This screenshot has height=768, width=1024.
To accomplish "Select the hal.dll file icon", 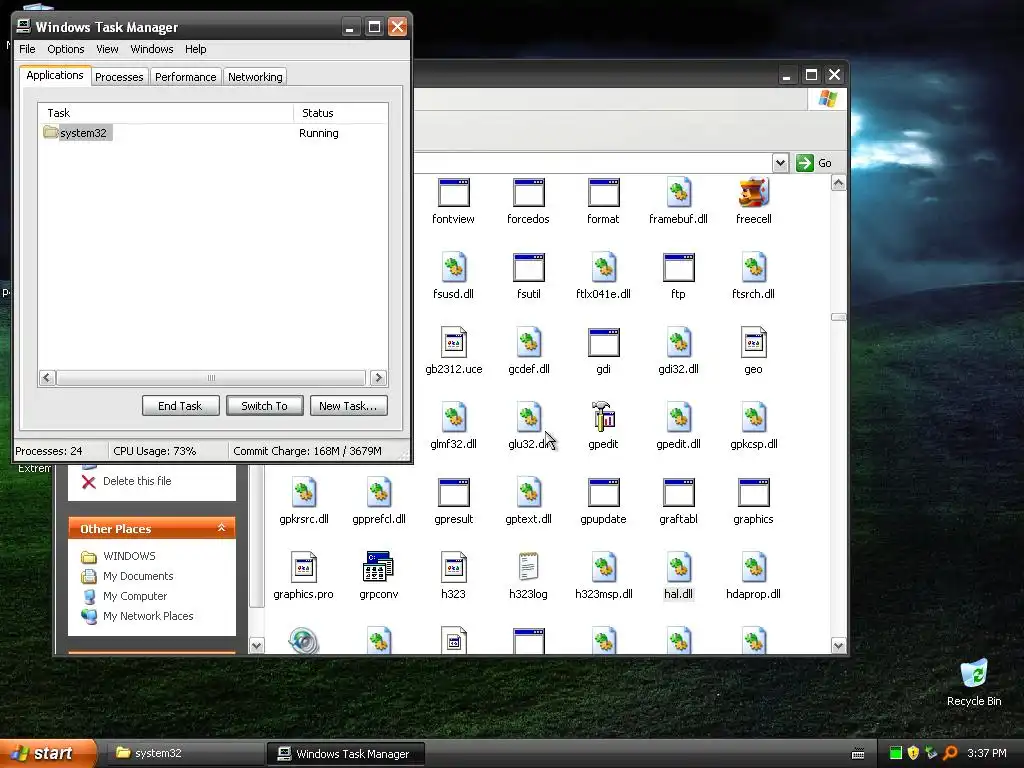I will pyautogui.click(x=679, y=568).
